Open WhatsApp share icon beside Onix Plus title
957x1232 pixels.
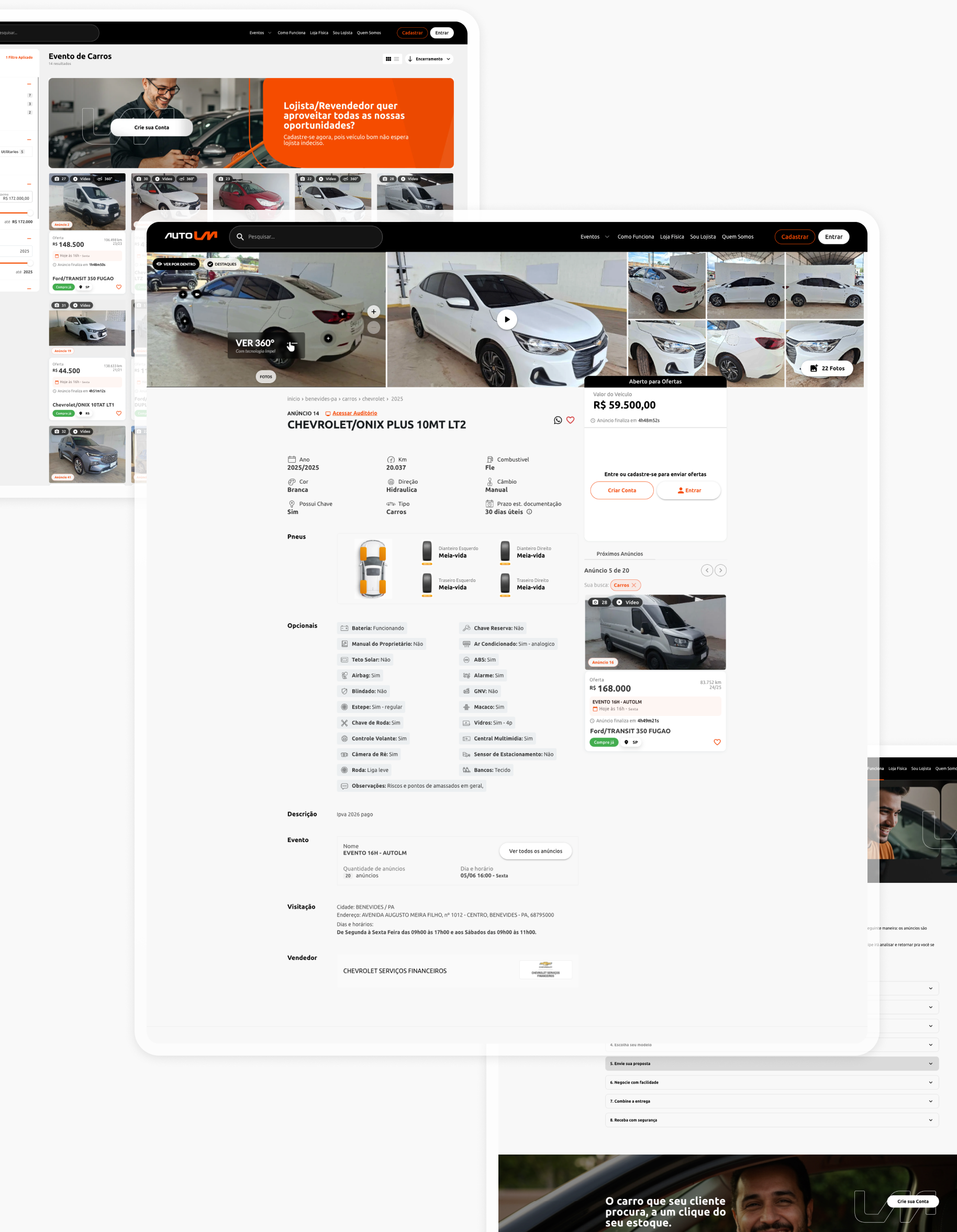point(558,420)
